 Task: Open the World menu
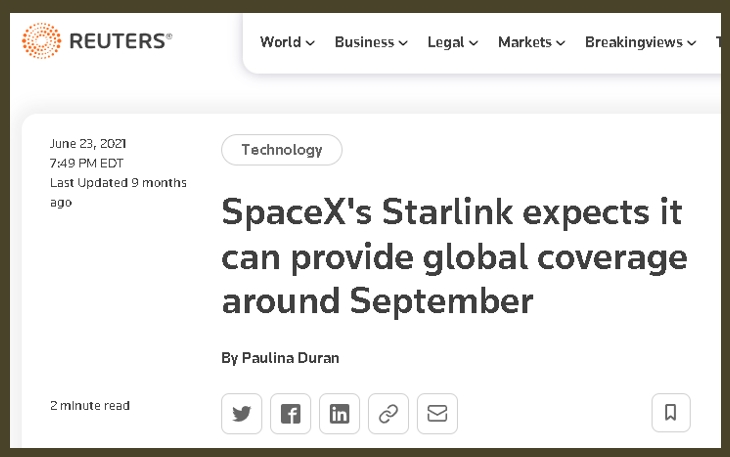pos(280,42)
